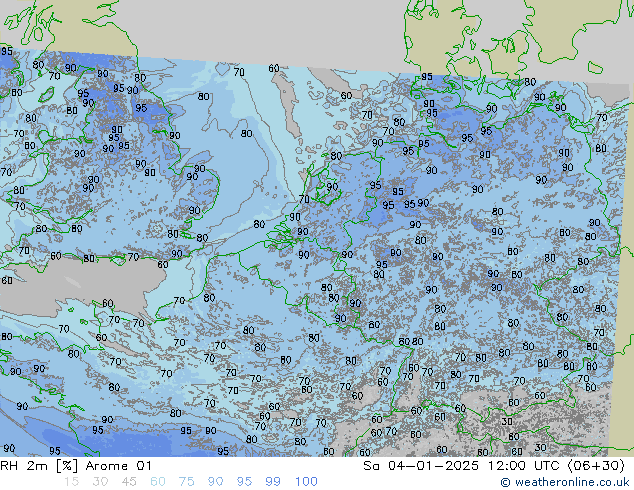
Task: Click the "RH 2m [%]" title text
Action: point(39,466)
